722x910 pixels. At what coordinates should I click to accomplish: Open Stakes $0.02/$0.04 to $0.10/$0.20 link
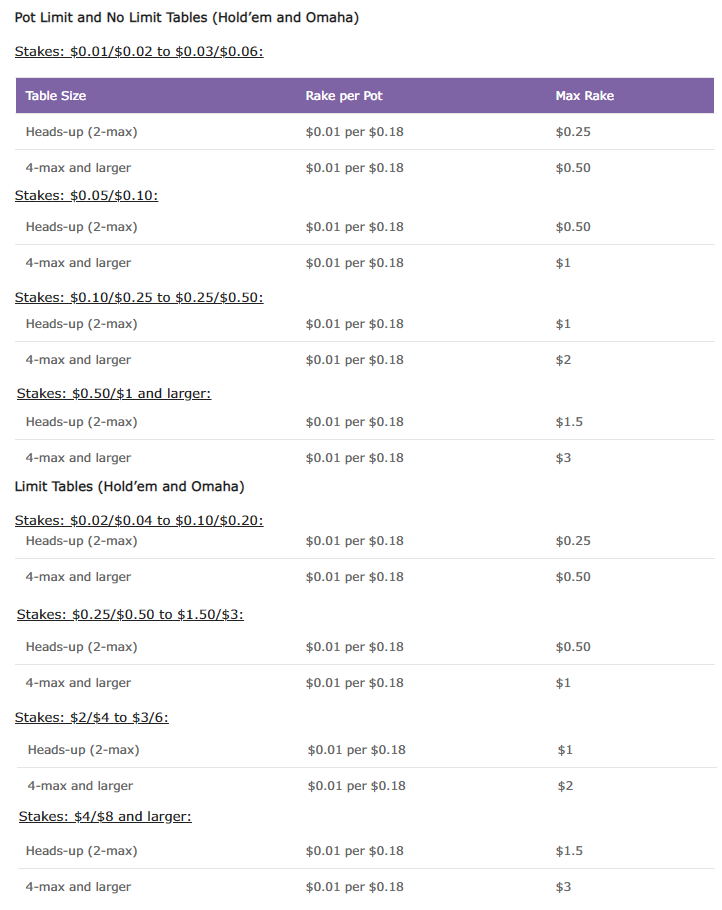139,520
